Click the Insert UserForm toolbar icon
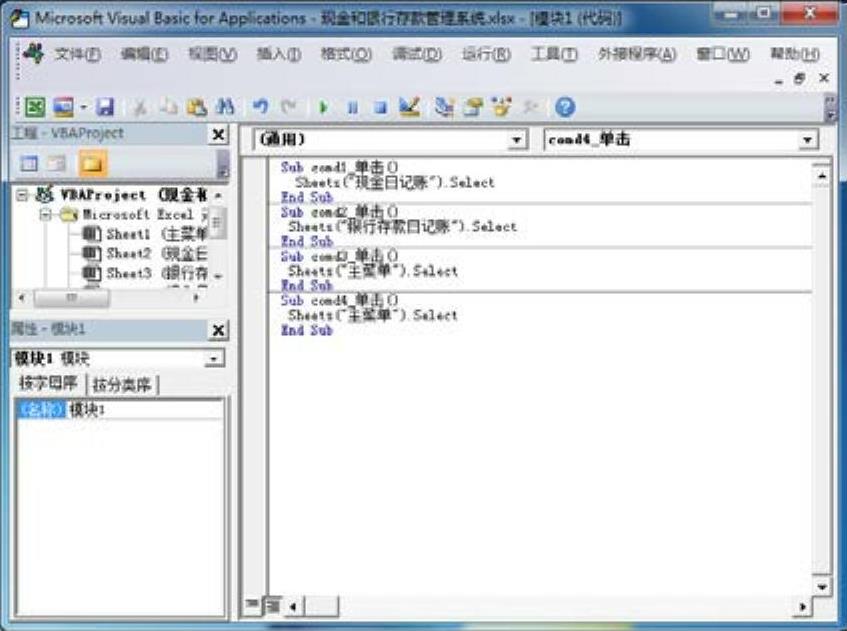The width and height of the screenshot is (847, 631). pyautogui.click(x=63, y=107)
